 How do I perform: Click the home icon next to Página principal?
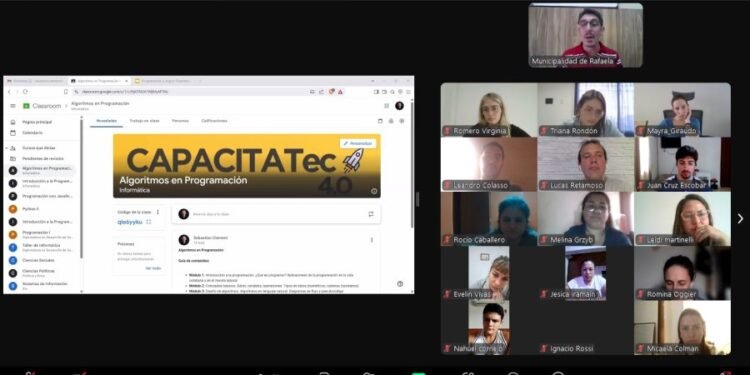click(13, 122)
